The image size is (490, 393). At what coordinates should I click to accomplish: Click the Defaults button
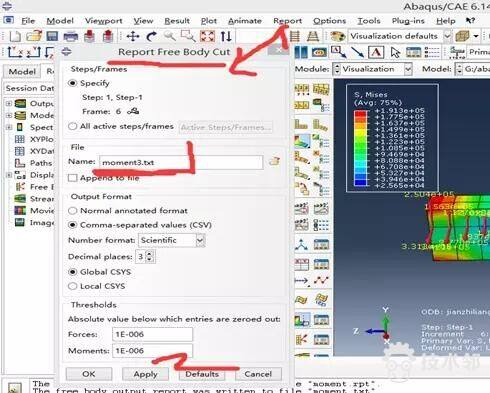pos(202,374)
